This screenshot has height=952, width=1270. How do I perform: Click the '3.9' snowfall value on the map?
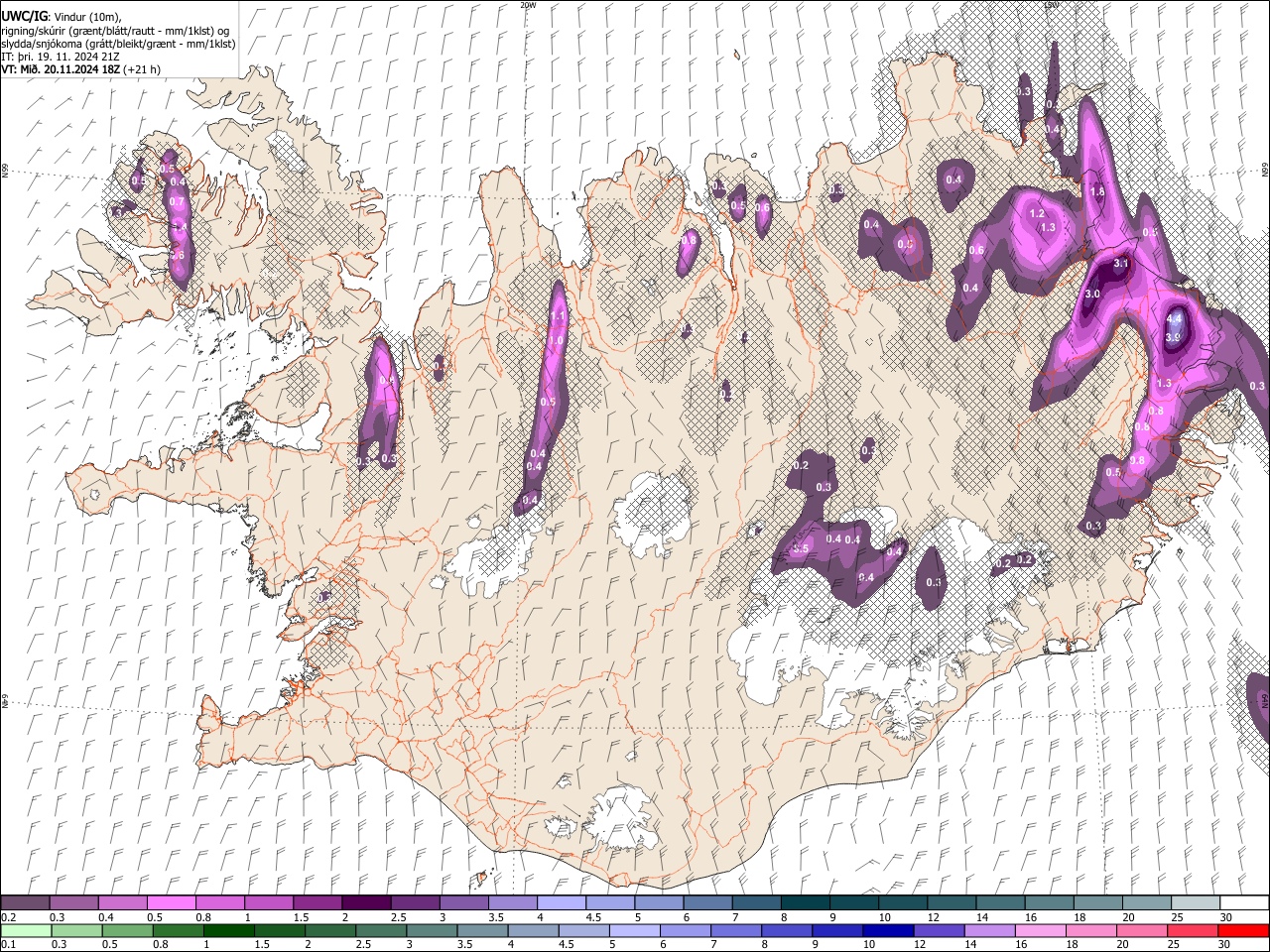(x=1173, y=337)
